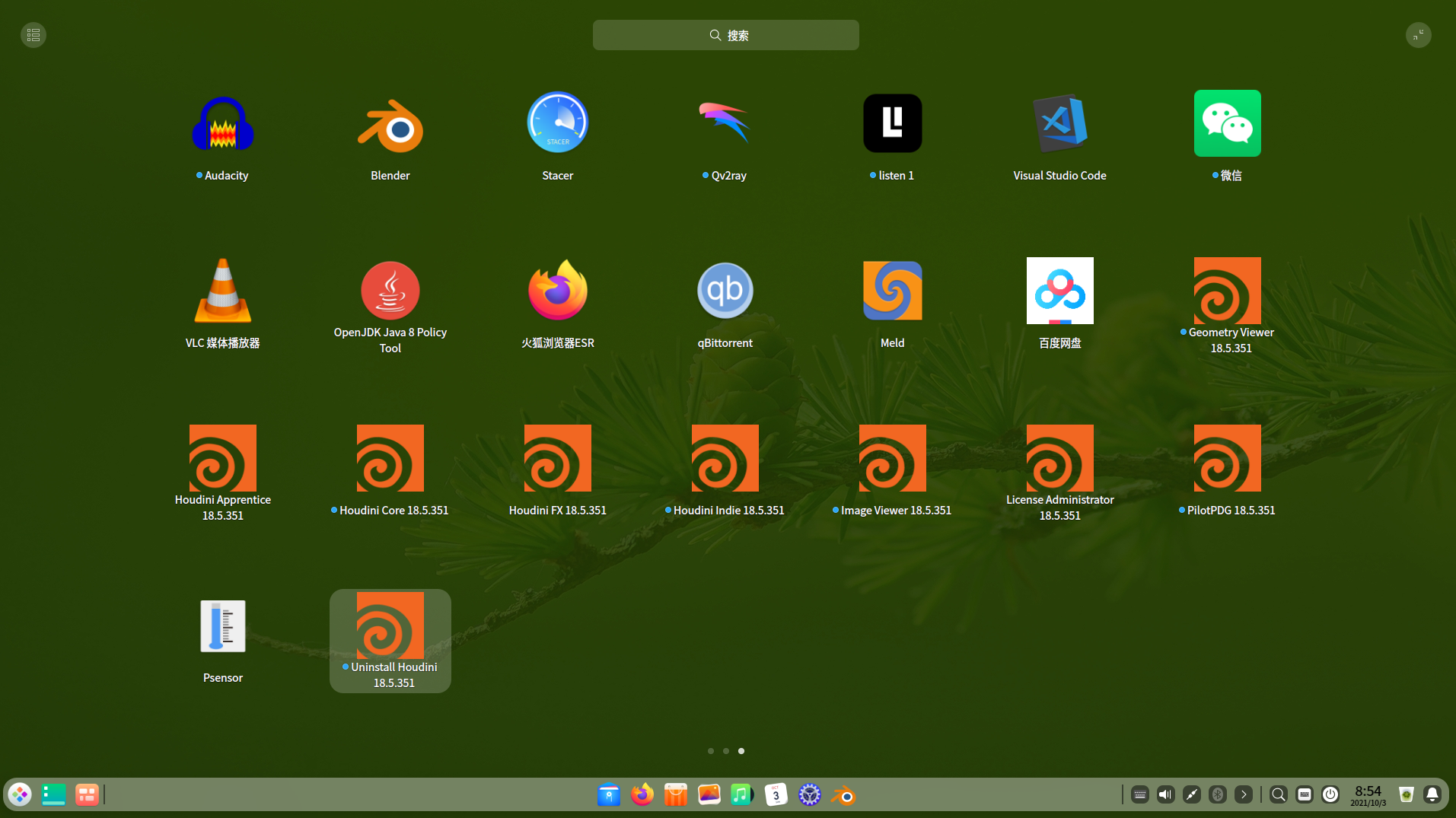The width and height of the screenshot is (1456, 818).
Task: Switch launcher to category list view
Action: point(33,35)
